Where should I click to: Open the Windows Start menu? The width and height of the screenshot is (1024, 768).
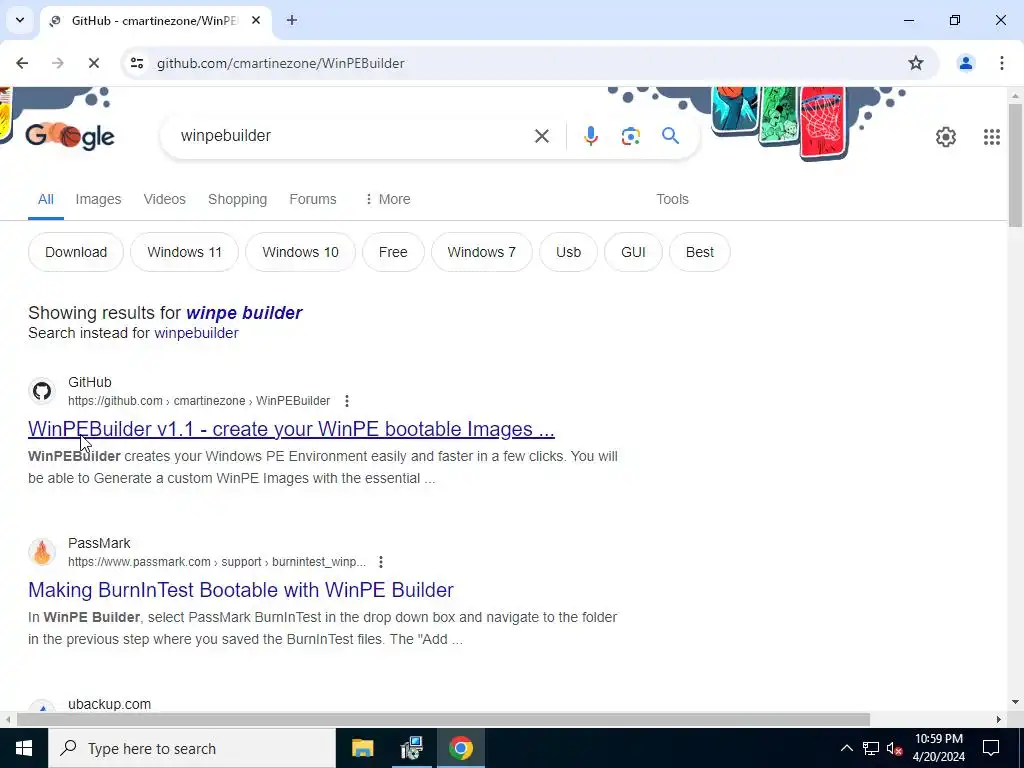[24, 748]
